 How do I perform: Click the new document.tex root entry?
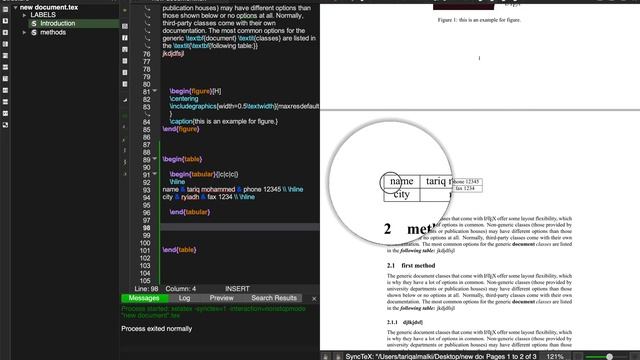(x=49, y=7)
